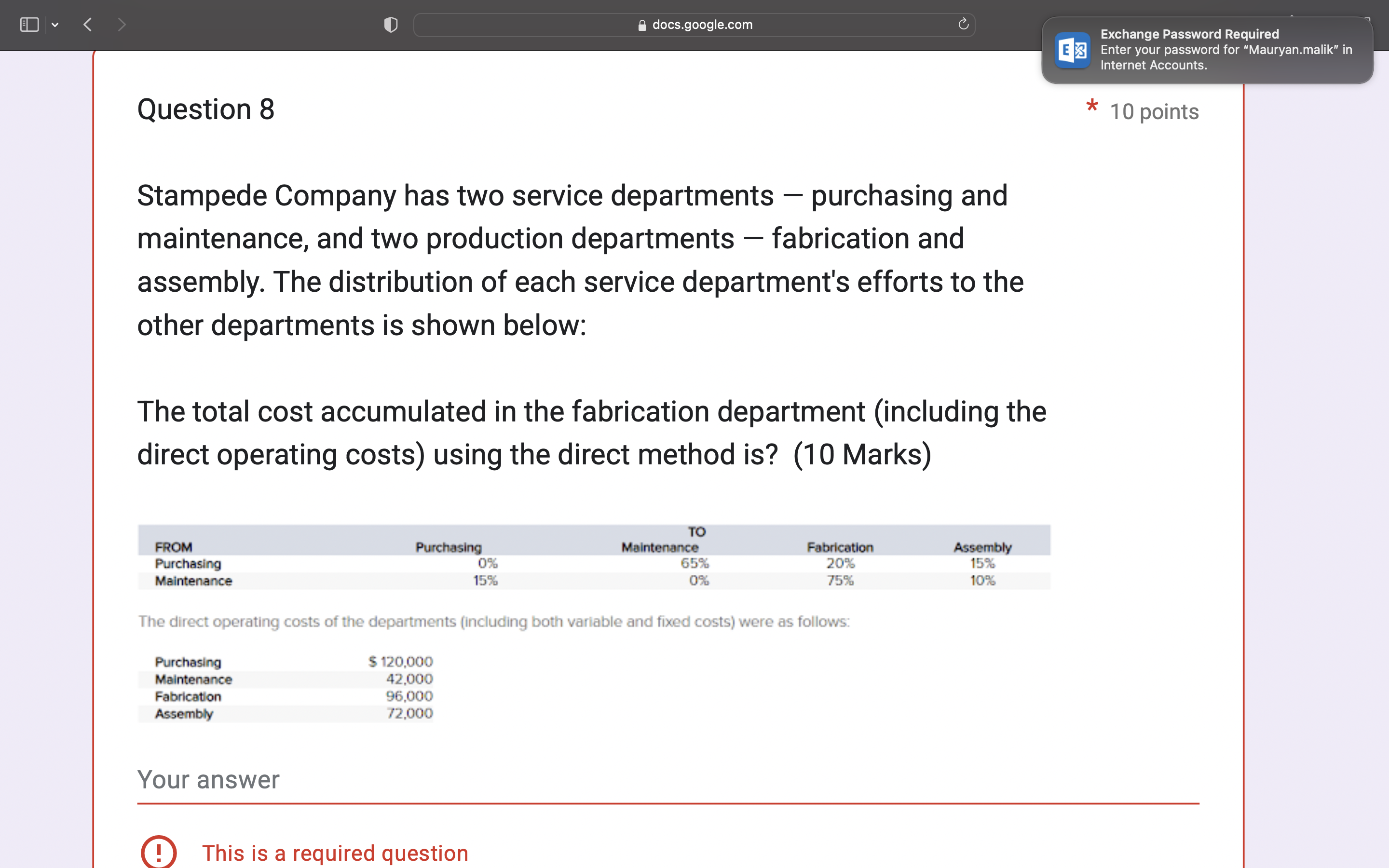Open Privacy Report via the shield icon
The image size is (1389, 868).
(390, 24)
